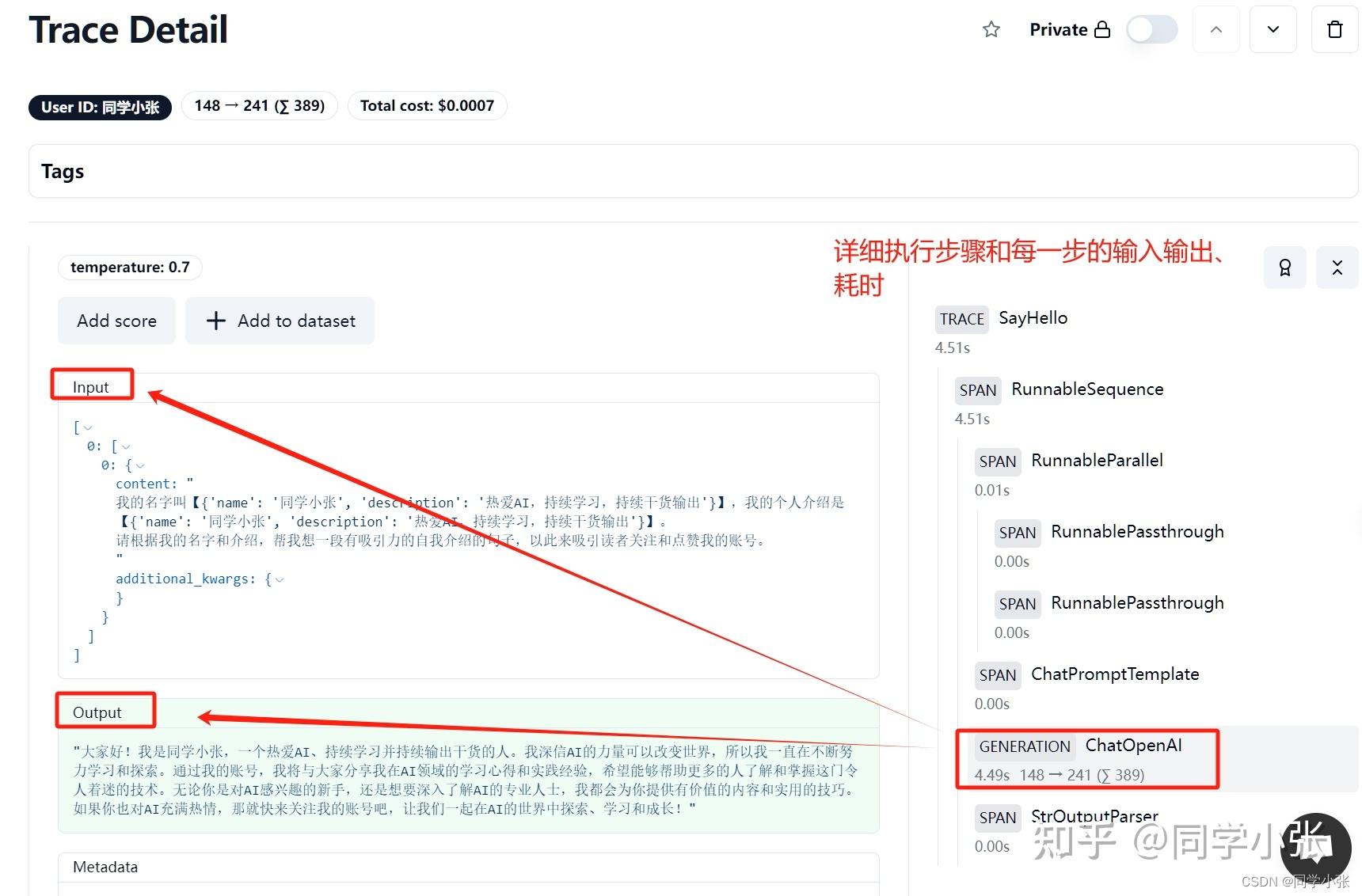The image size is (1362, 896).
Task: Select the ChatPromptTemplate span
Action: 1115,674
